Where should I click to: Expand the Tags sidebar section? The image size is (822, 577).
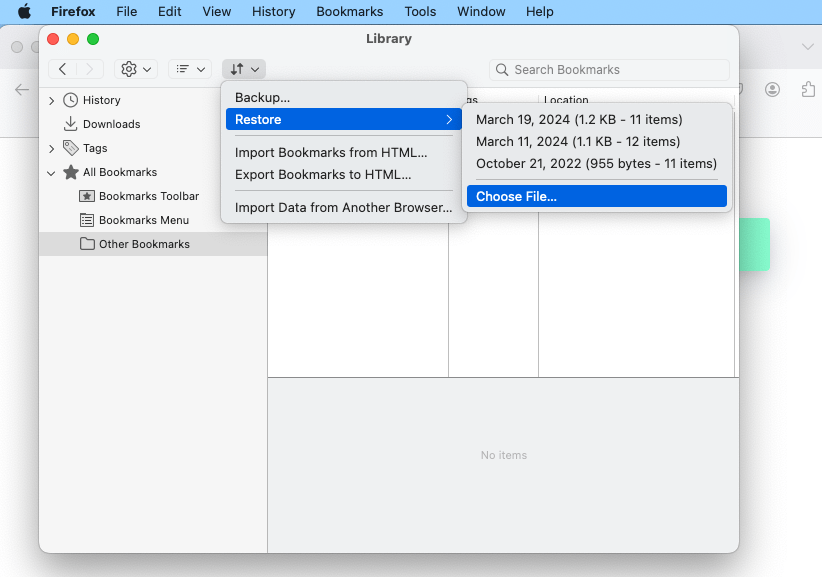pyautogui.click(x=51, y=148)
